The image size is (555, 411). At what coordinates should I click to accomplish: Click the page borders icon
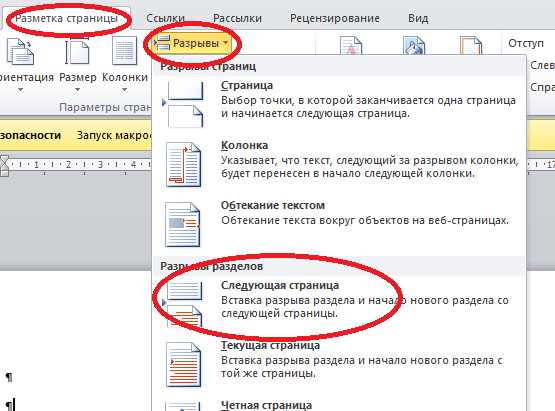pyautogui.click(x=471, y=45)
